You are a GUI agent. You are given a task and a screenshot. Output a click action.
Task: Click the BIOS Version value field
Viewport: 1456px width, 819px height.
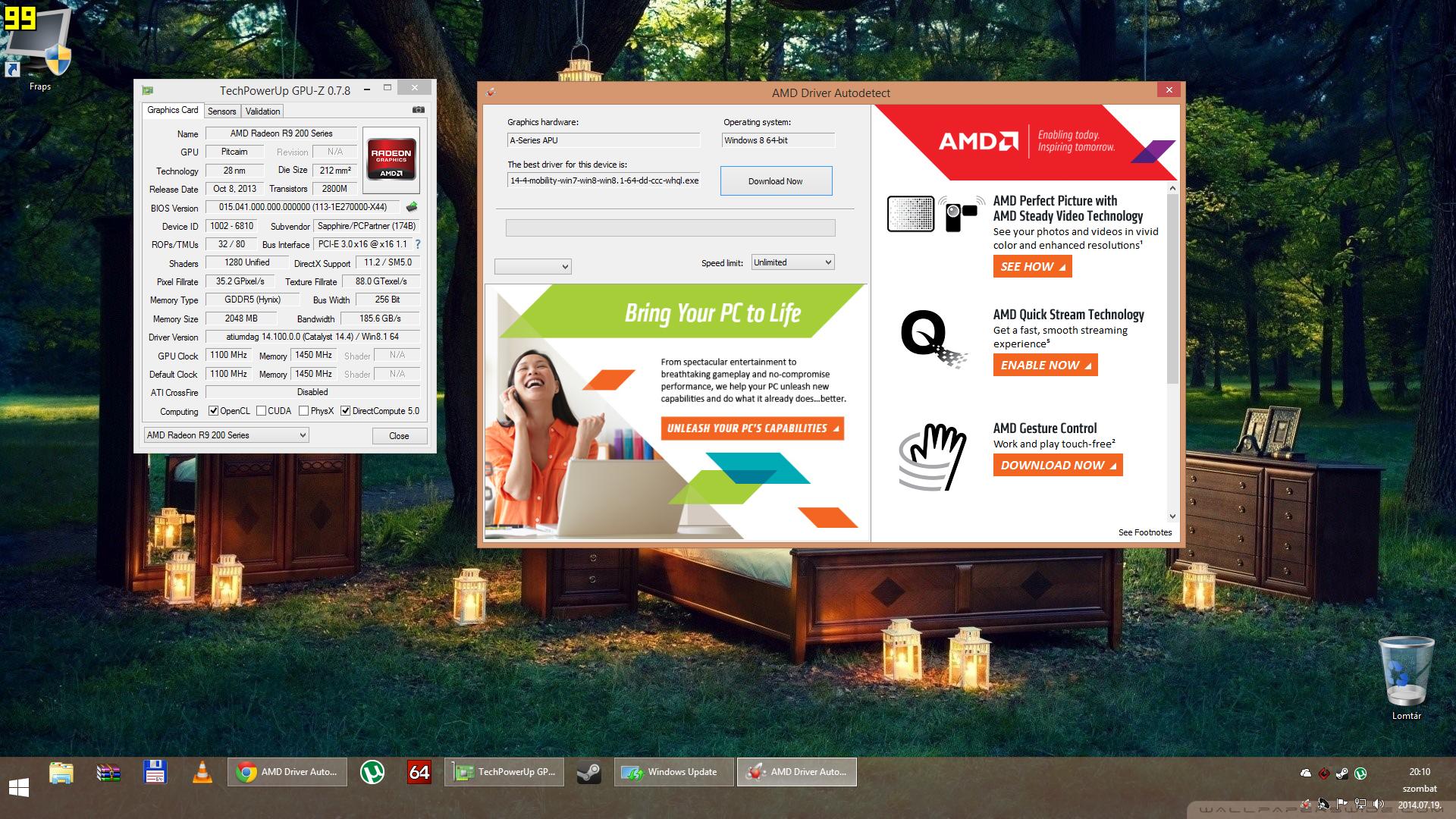point(303,207)
